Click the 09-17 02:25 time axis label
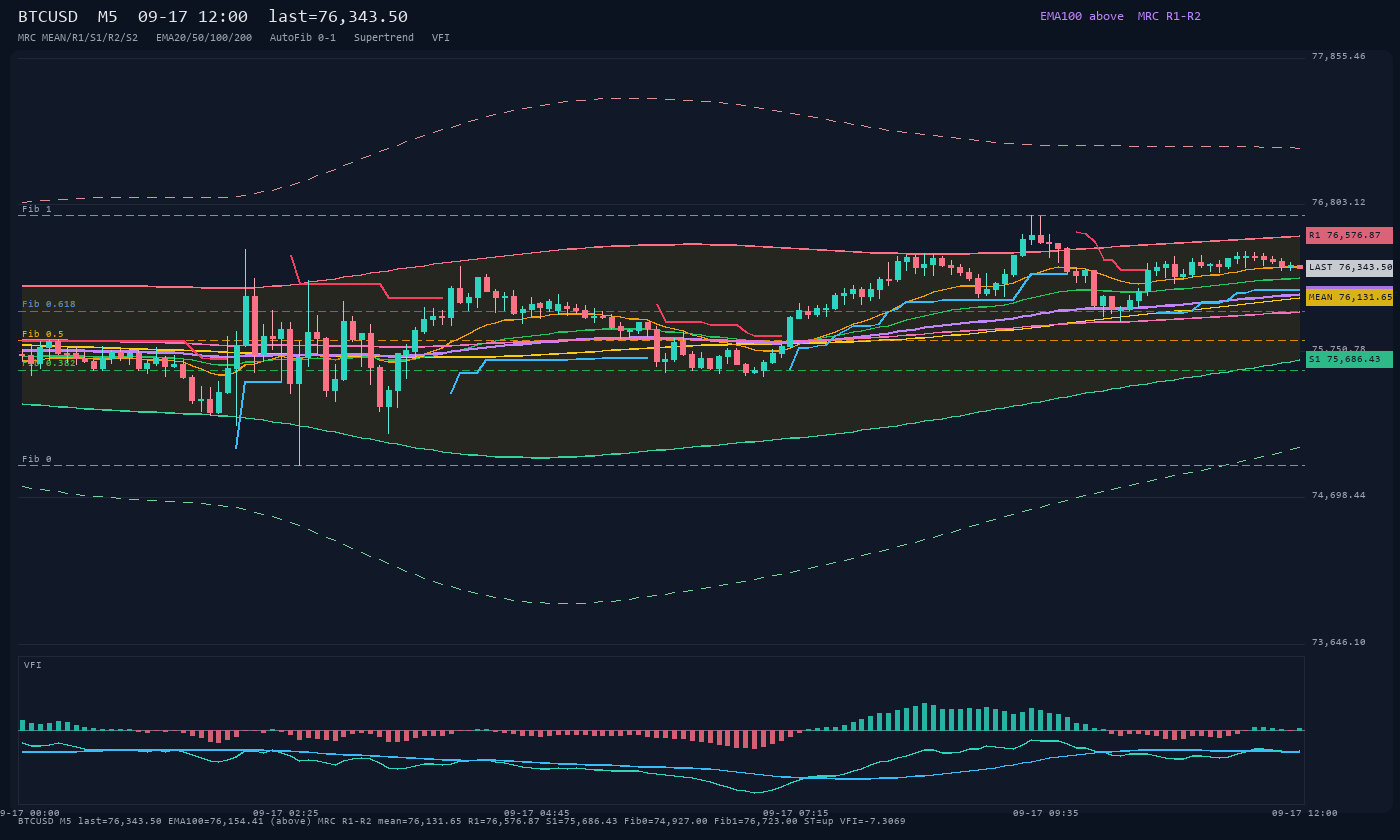 click(x=286, y=813)
